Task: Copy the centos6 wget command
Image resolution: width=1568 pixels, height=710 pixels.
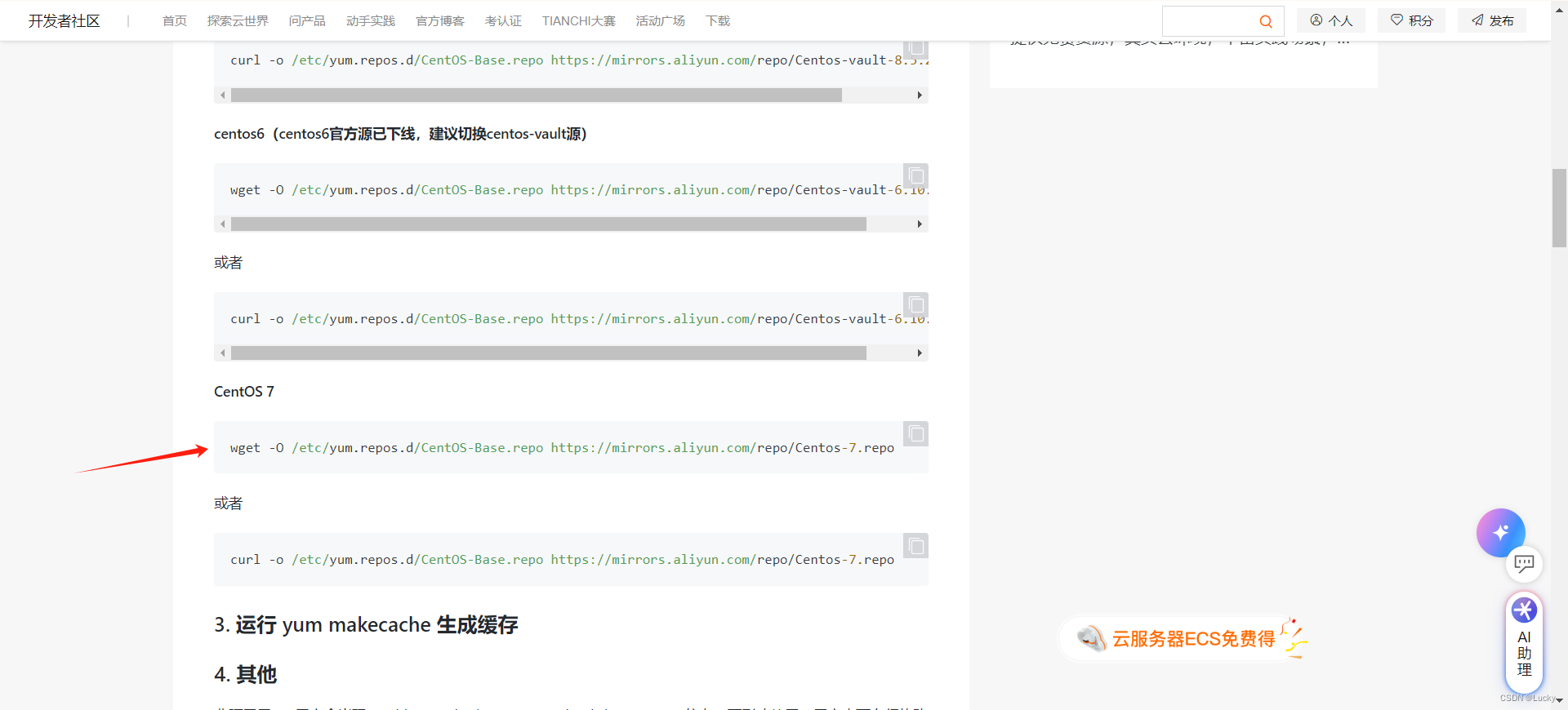Action: (915, 176)
